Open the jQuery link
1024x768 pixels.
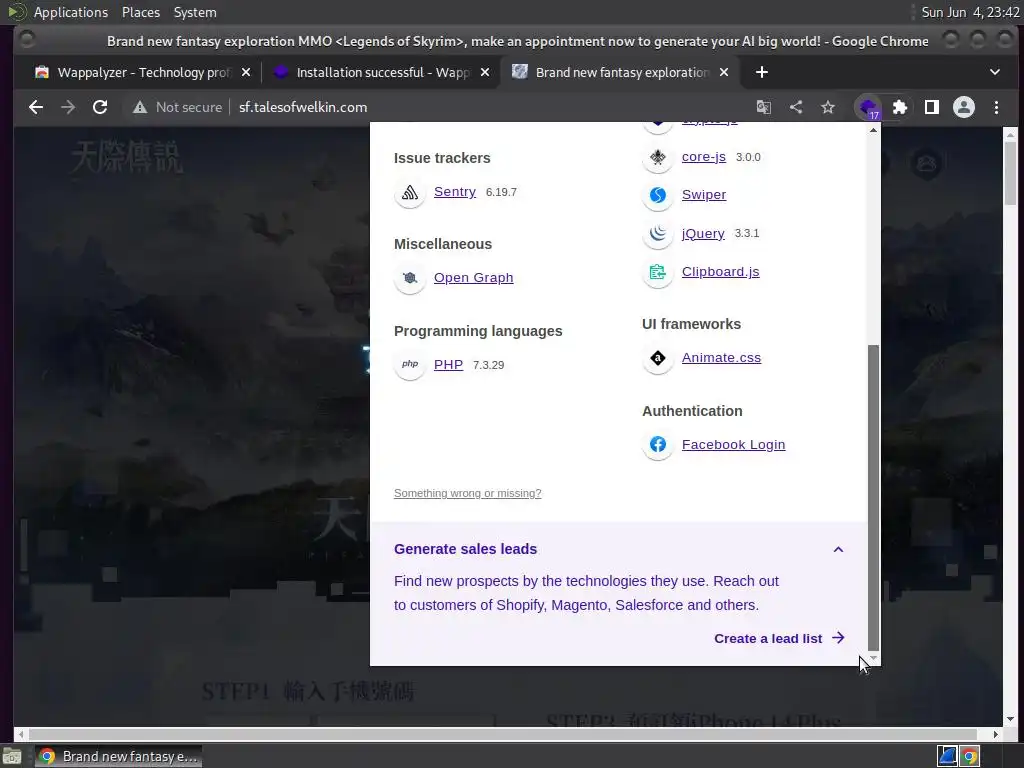pos(703,233)
